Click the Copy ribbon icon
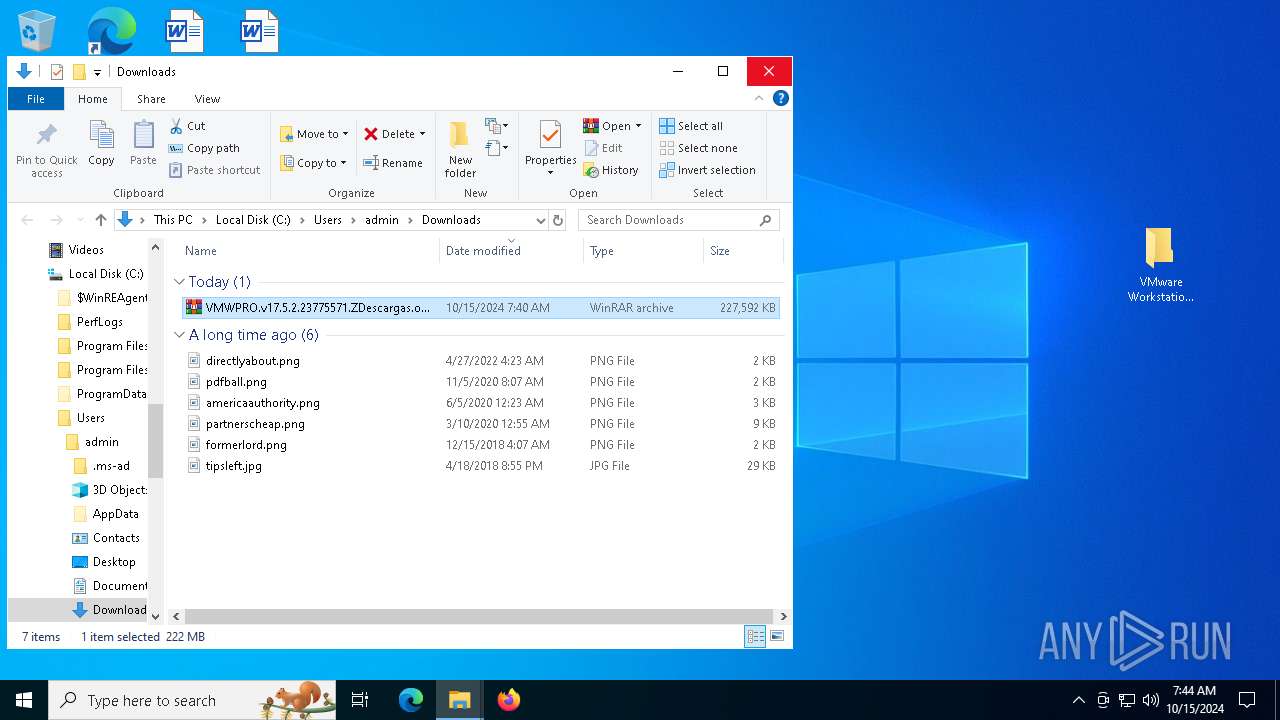 101,135
